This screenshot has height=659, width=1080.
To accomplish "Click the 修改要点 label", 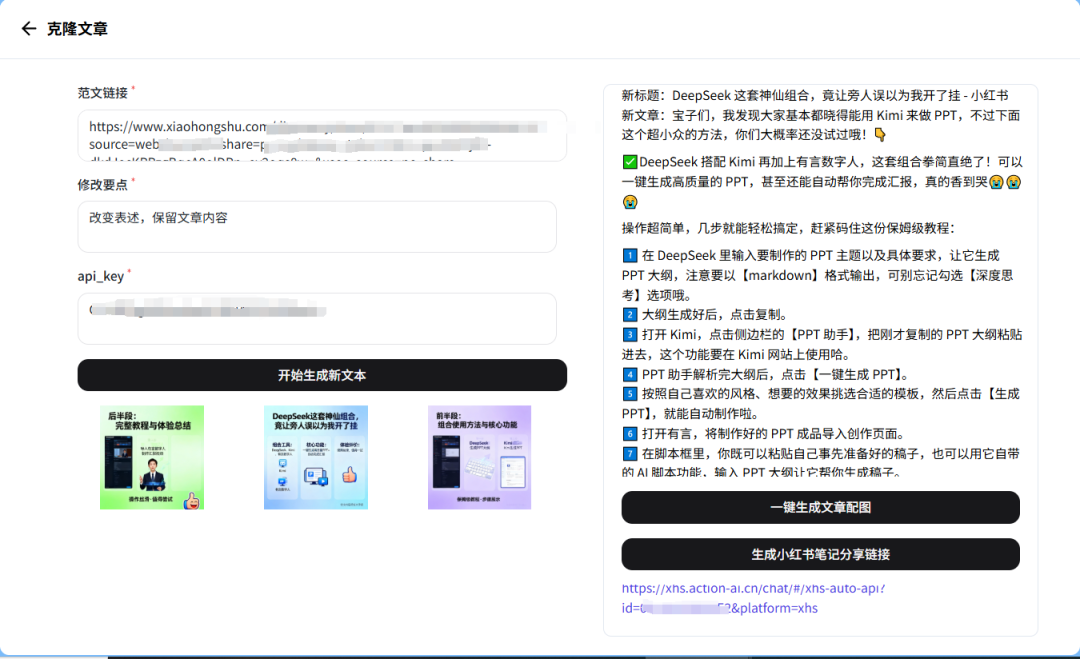I will [x=103, y=185].
